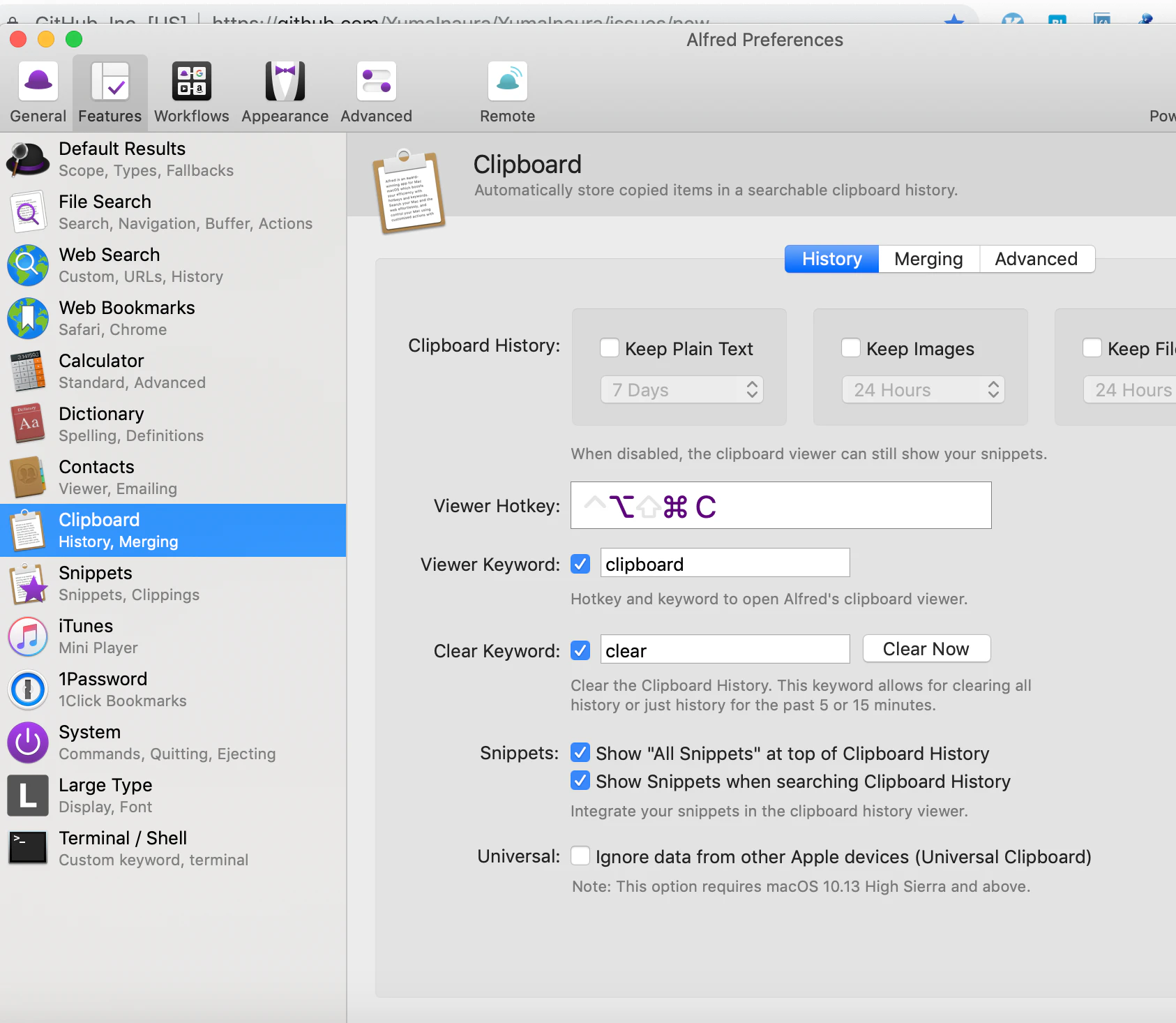This screenshot has height=1023, width=1176.
Task: Click the Default Results hat icon
Action: point(28,159)
